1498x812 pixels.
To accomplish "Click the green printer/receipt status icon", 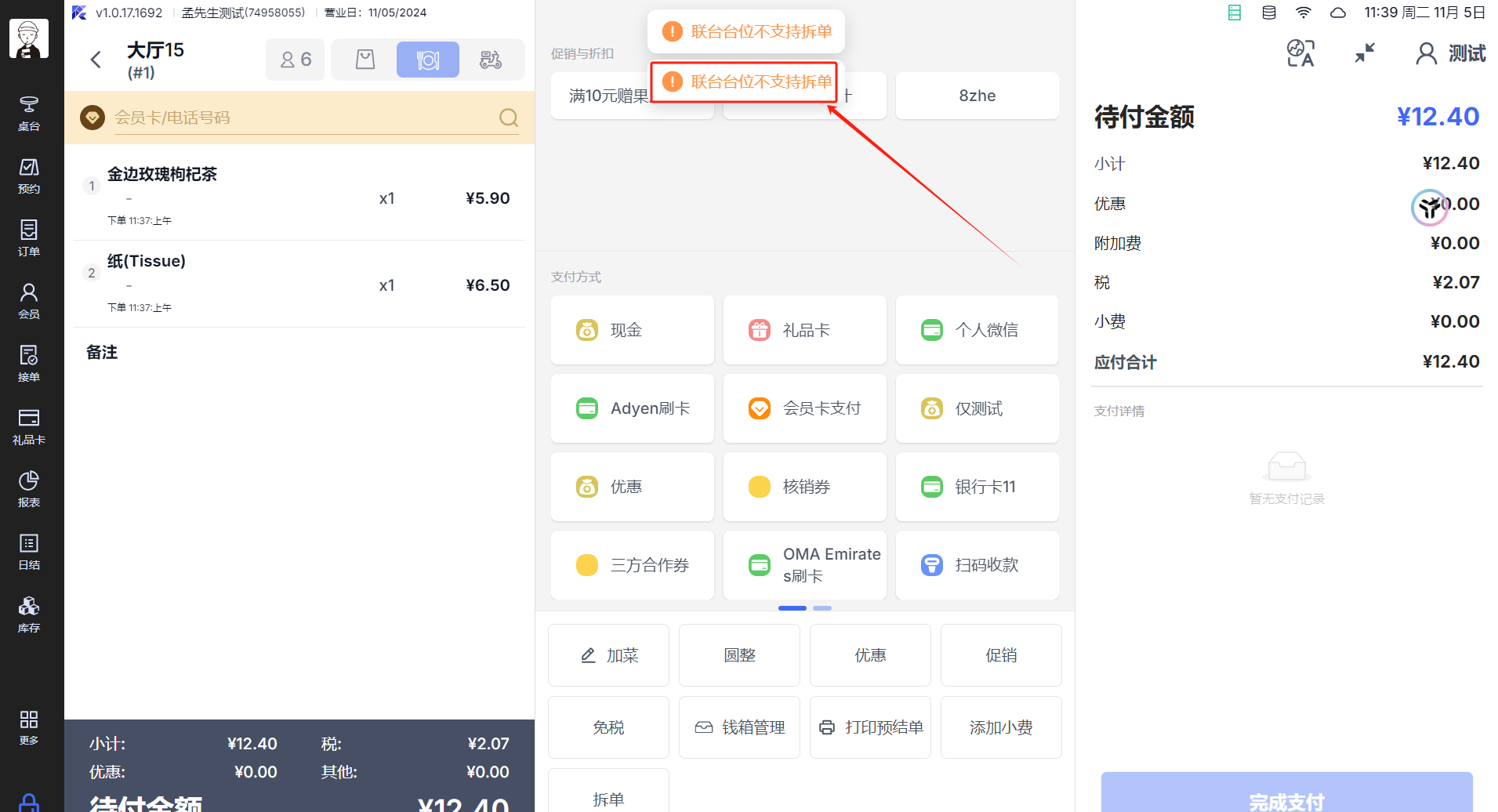I will tap(1235, 13).
